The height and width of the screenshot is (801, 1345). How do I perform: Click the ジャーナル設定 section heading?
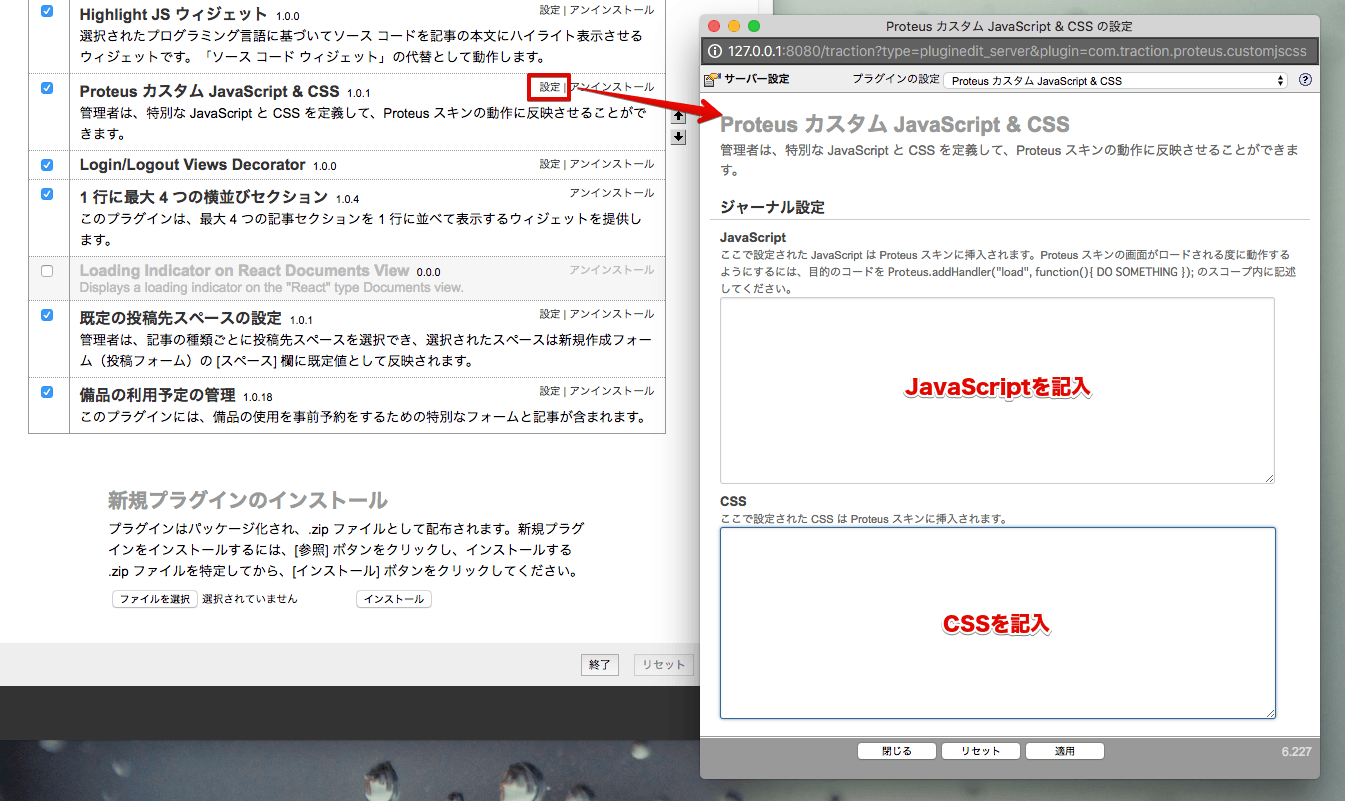click(772, 208)
